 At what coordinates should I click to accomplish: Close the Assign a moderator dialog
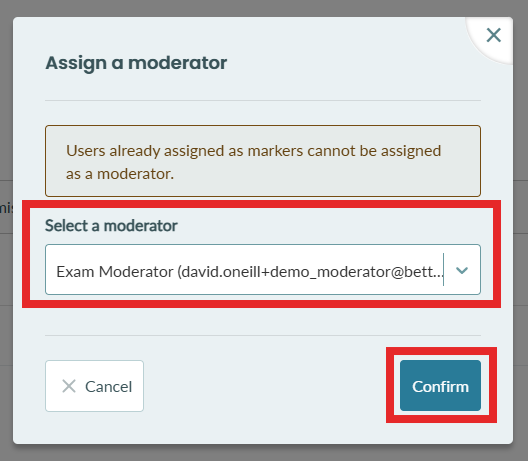click(x=494, y=35)
